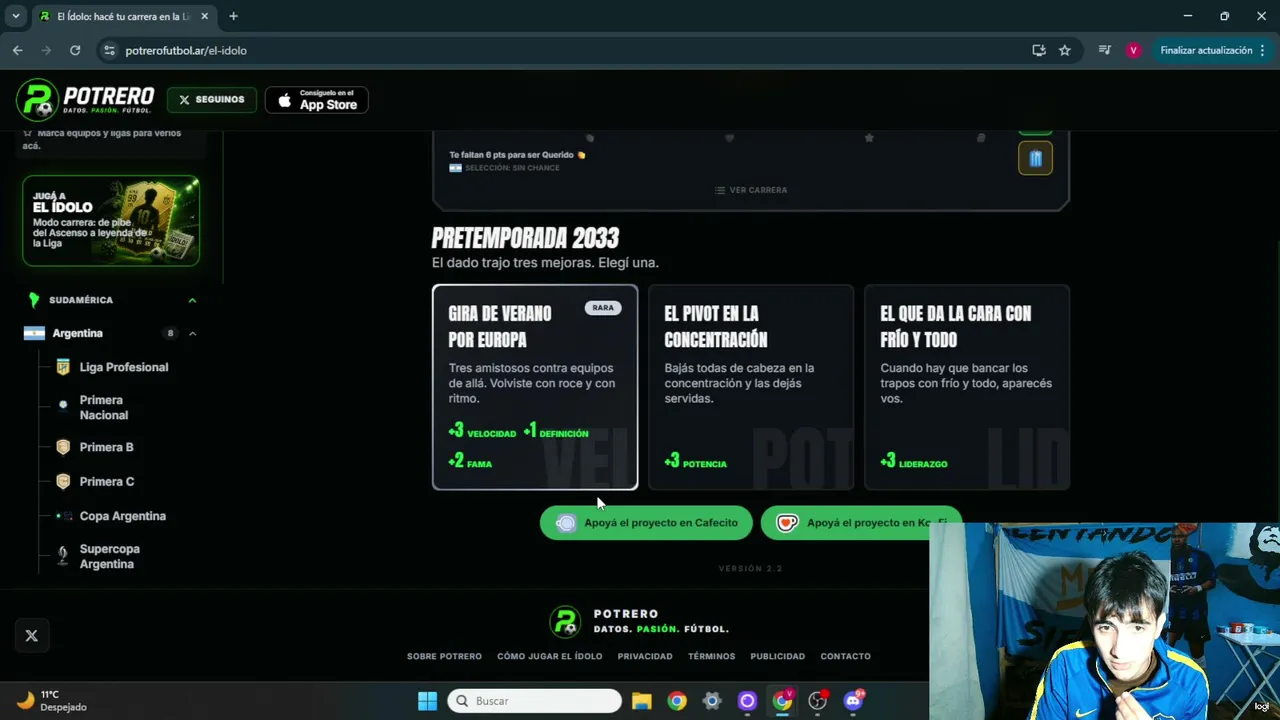Screen dimensions: 1280x720
Task: Open the install app icon in address bar
Action: pyautogui.click(x=1039, y=50)
